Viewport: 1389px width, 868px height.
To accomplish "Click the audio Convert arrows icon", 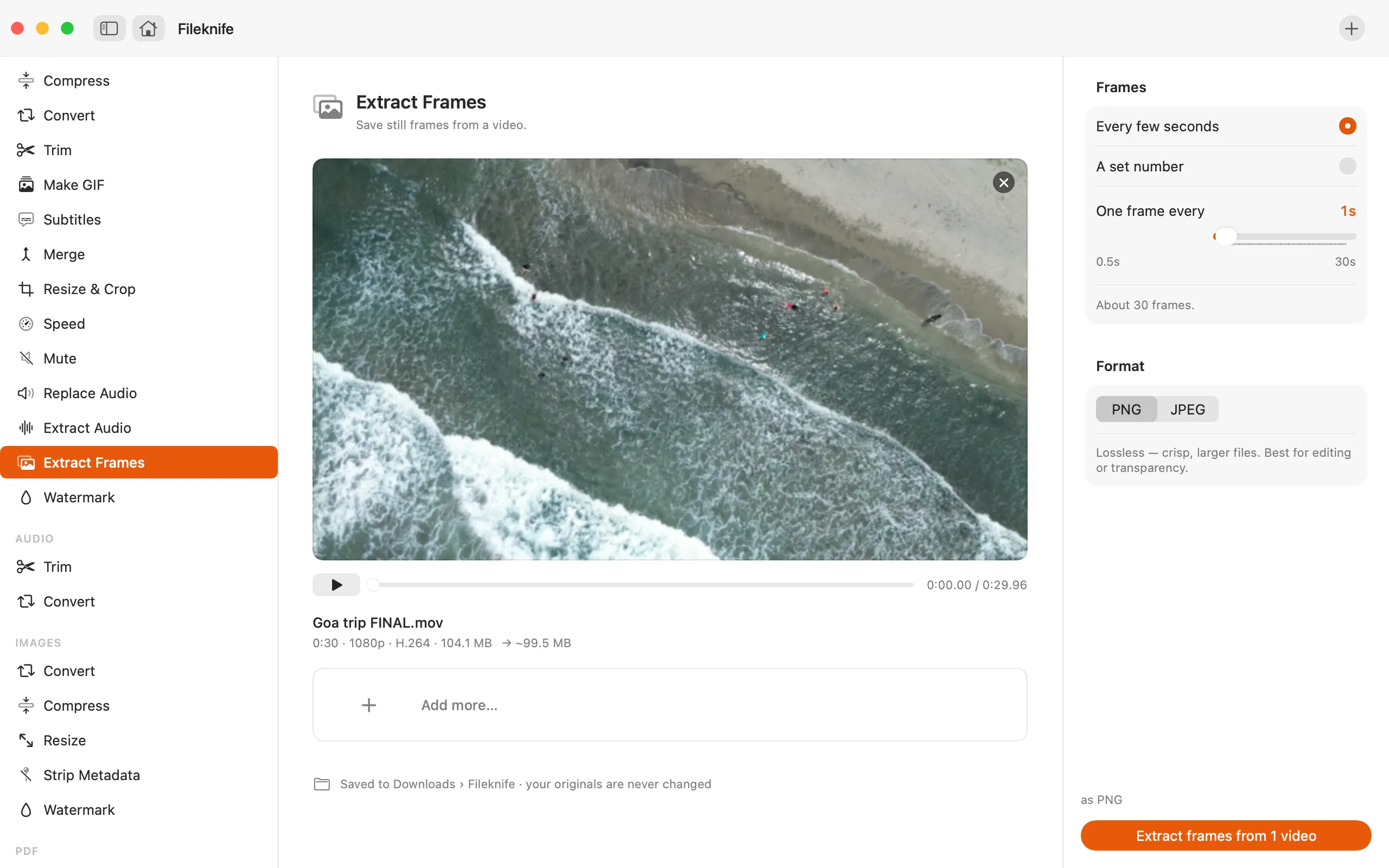I will (x=26, y=602).
